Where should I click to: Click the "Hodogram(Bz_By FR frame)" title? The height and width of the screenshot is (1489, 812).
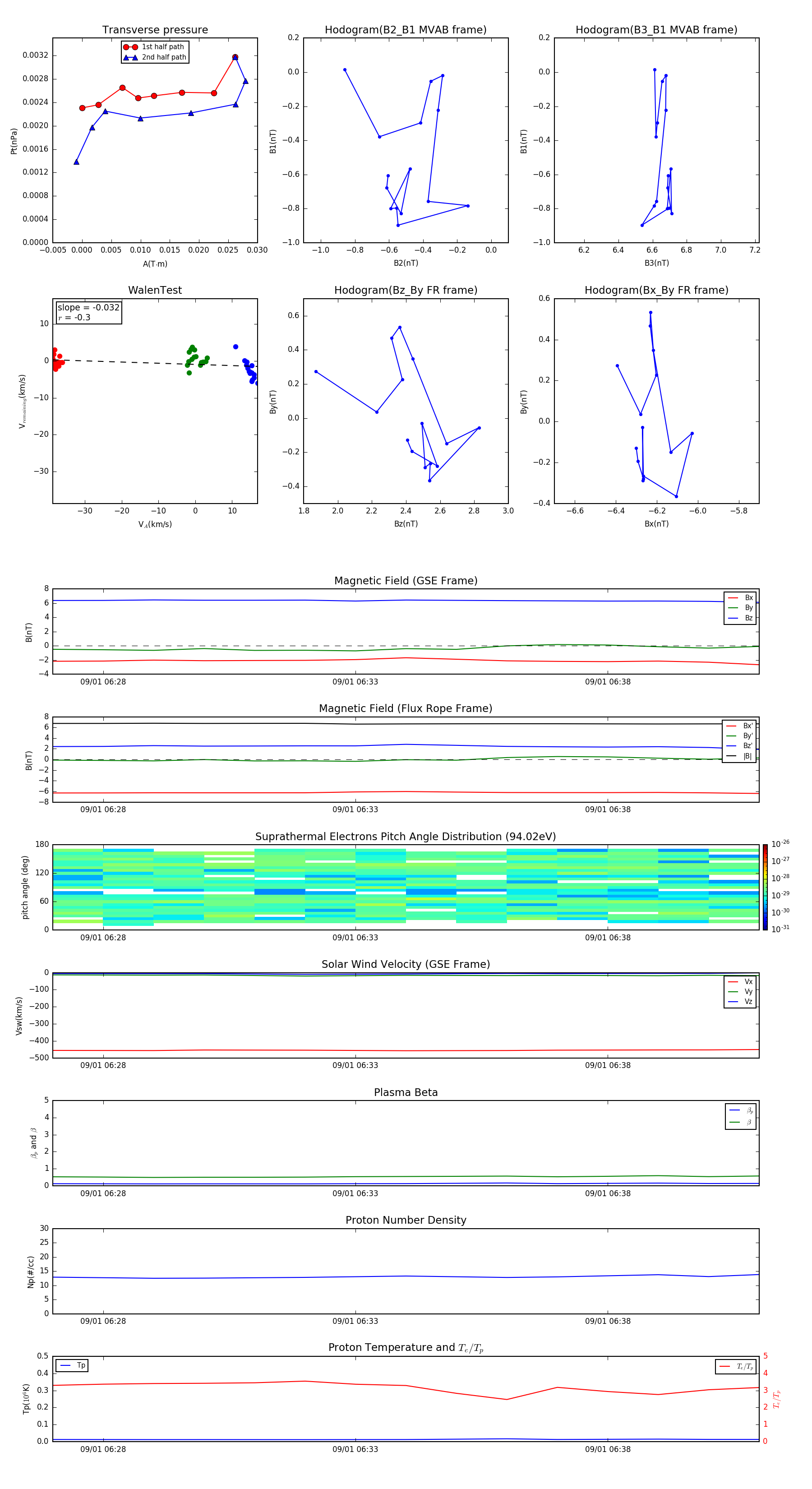[x=406, y=290]
